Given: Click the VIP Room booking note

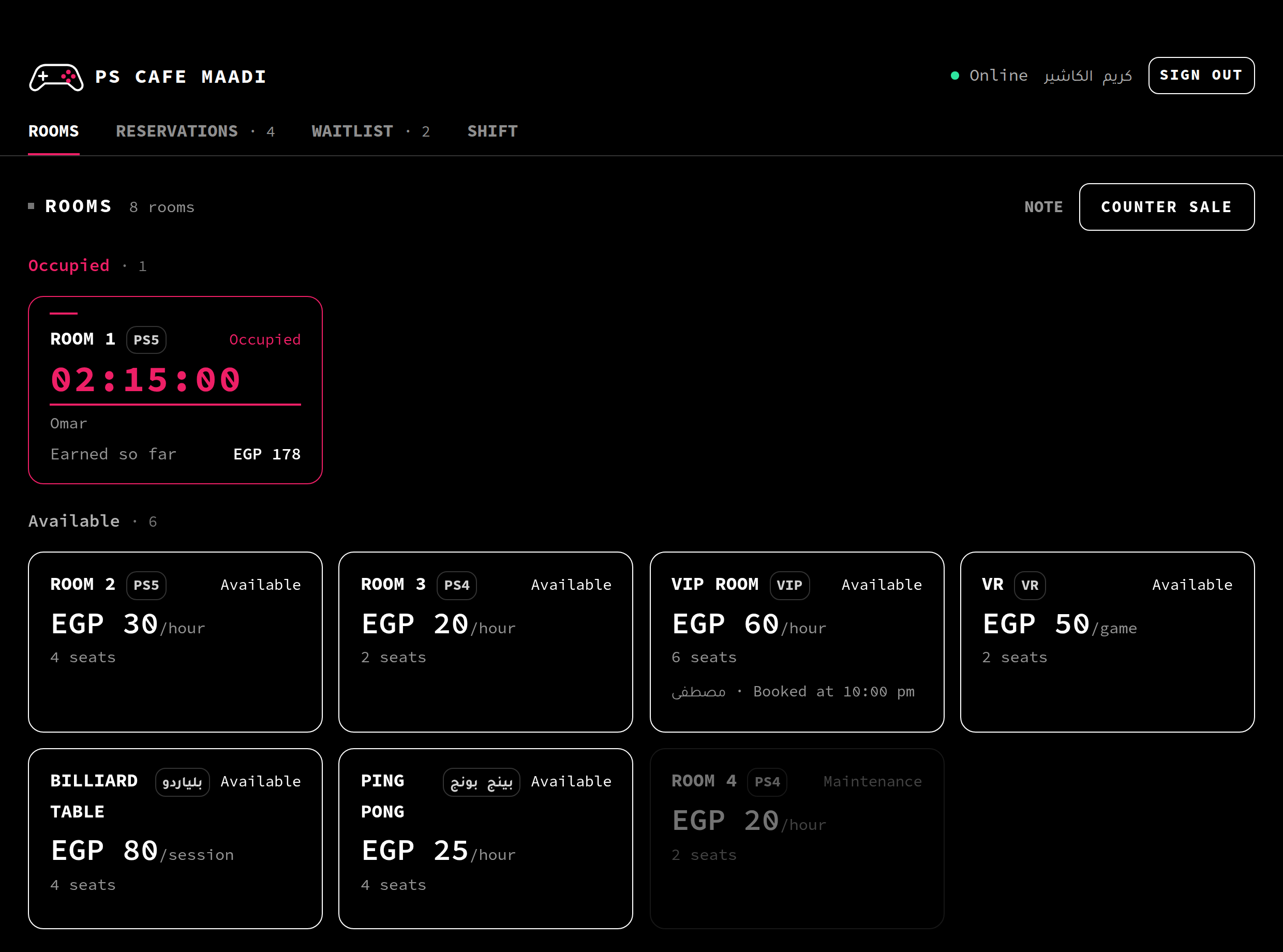Looking at the screenshot, I should [x=793, y=692].
